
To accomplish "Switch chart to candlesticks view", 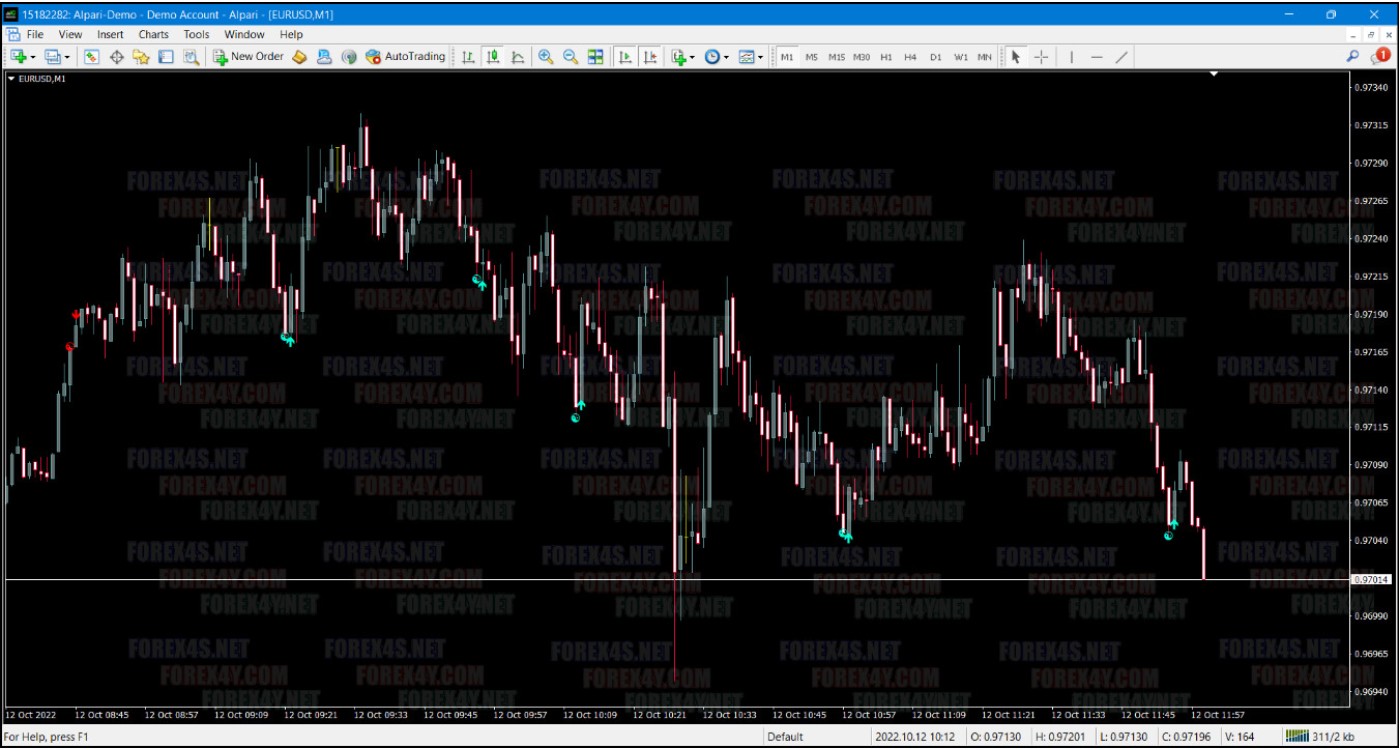I will [493, 57].
